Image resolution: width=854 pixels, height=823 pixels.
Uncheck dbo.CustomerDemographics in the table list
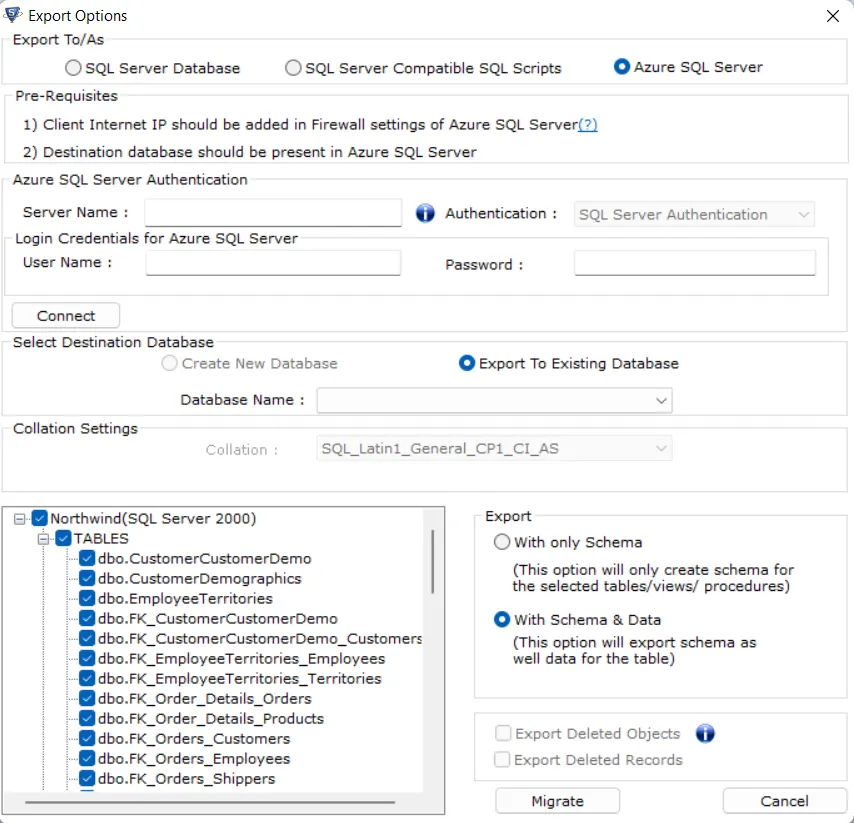[x=86, y=579]
